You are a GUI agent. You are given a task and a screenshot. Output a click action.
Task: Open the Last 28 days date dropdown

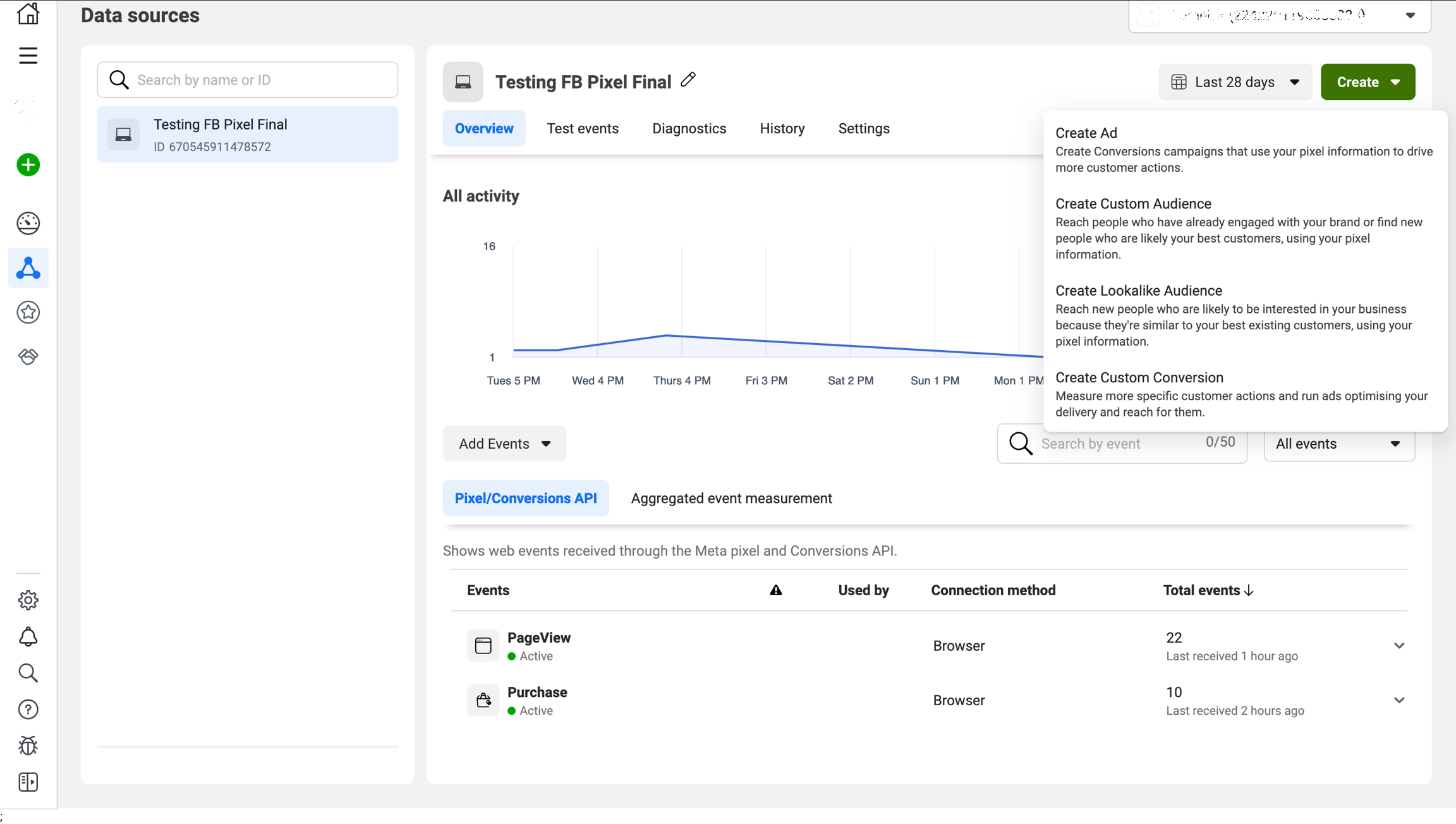tap(1235, 82)
